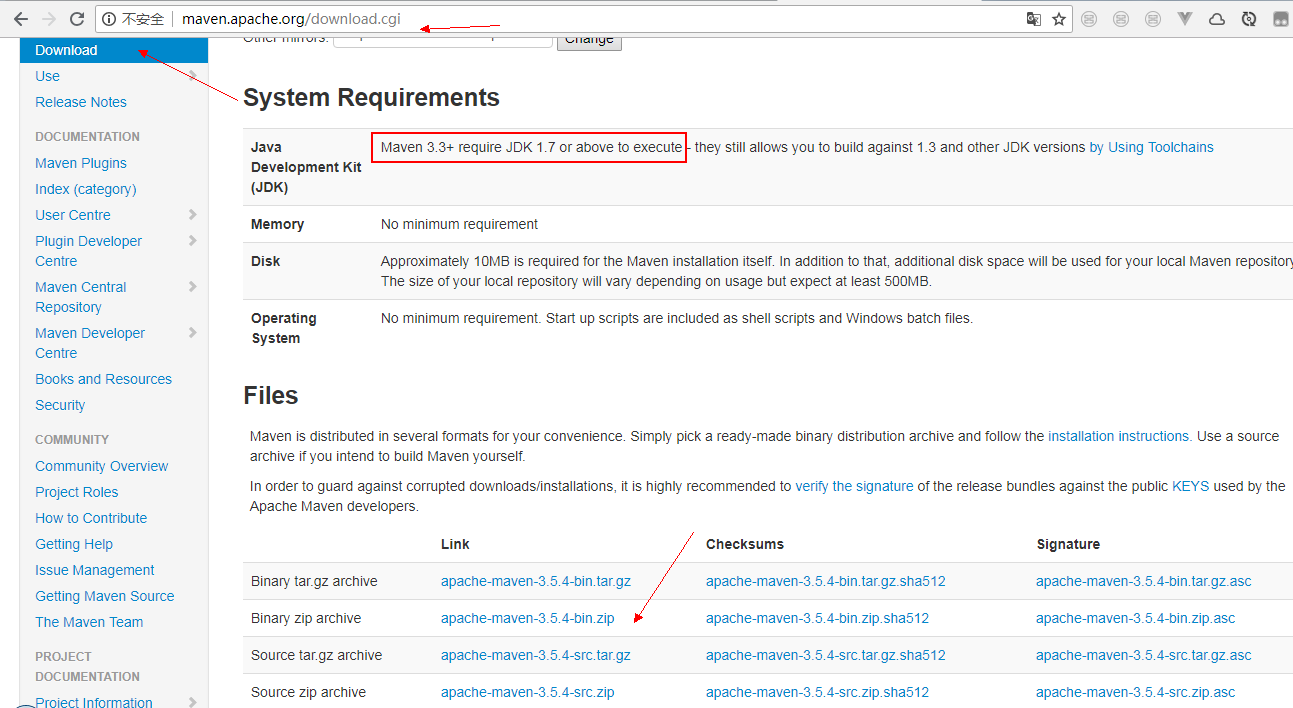1293x708 pixels.
Task: Download apache-maven-3.5.4-bin.zip
Action: (x=527, y=618)
